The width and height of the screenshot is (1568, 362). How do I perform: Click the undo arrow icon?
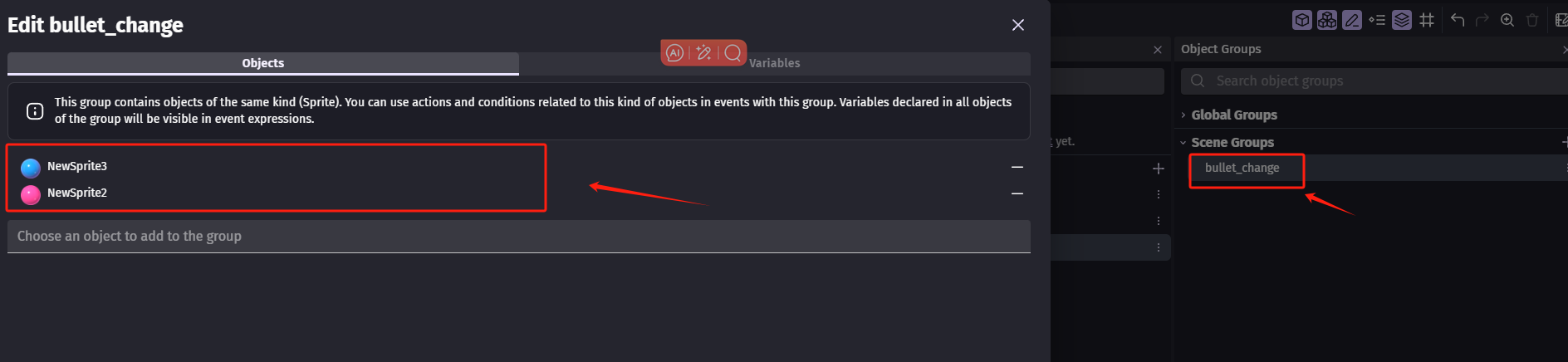(x=1458, y=20)
